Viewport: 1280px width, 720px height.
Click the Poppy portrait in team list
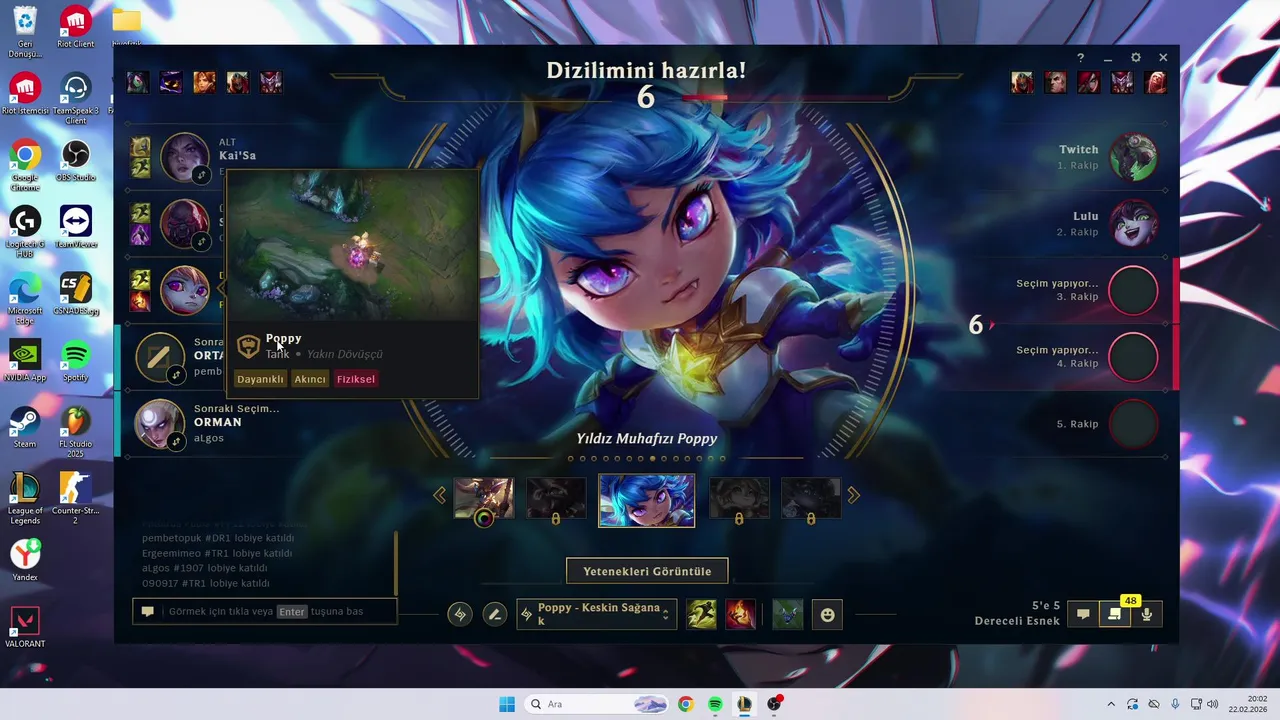point(185,290)
